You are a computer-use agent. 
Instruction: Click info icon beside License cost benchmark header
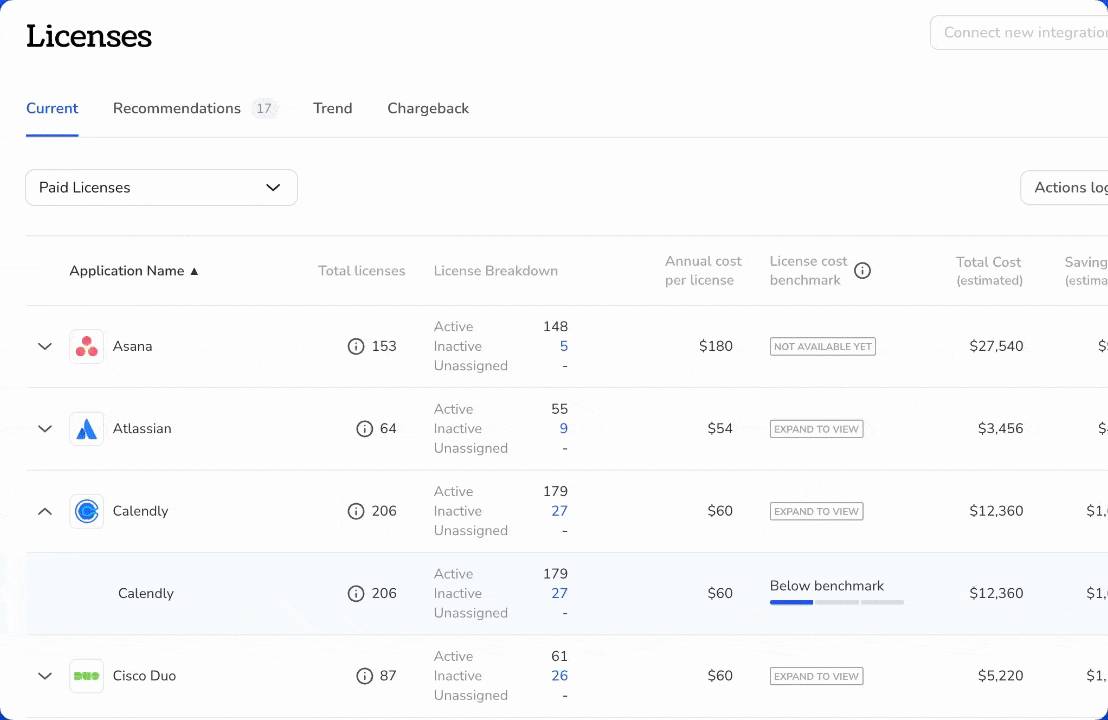[x=862, y=271]
